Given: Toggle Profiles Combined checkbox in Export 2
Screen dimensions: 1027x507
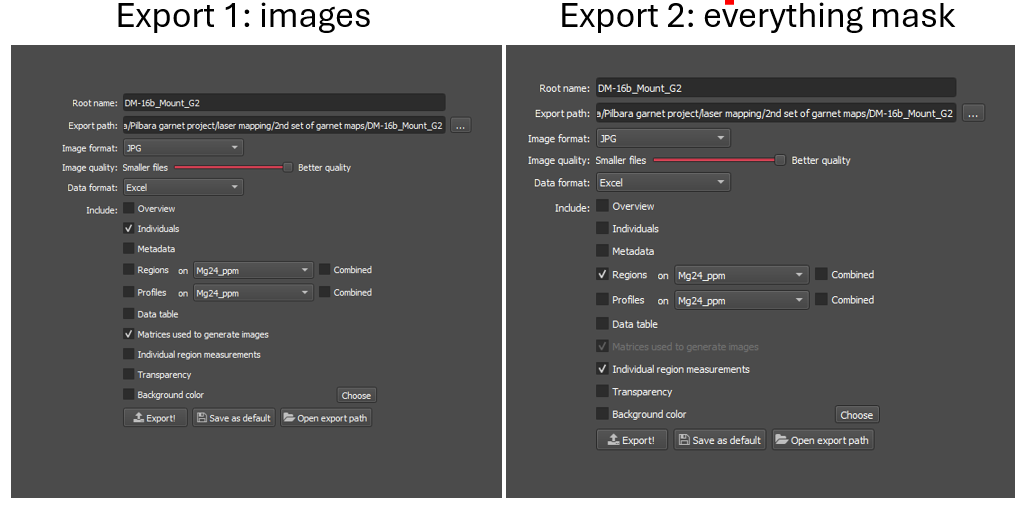Looking at the screenshot, I should (821, 299).
